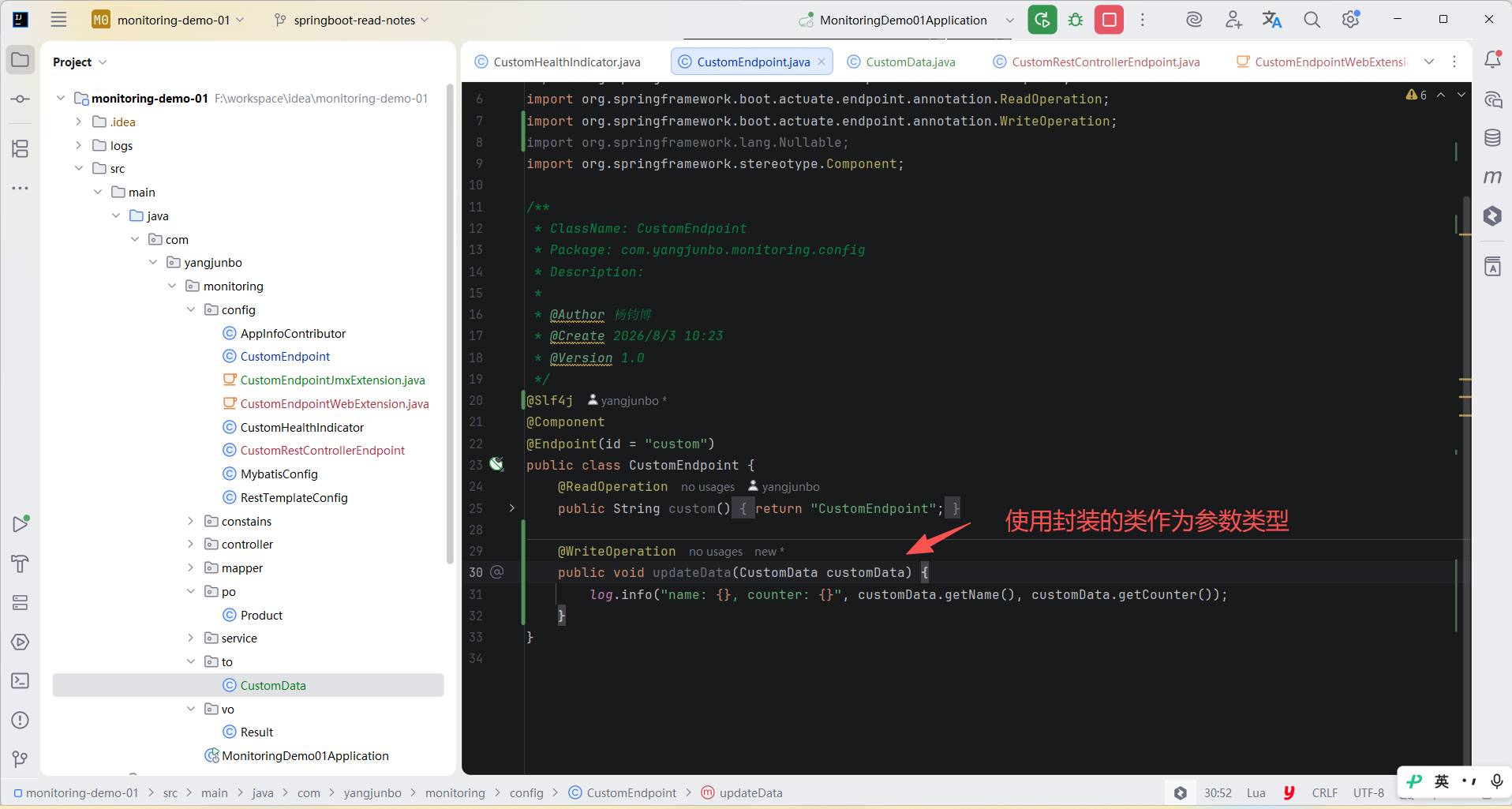This screenshot has height=809, width=1512.
Task: Open the Structure tool window
Action: tap(21, 148)
